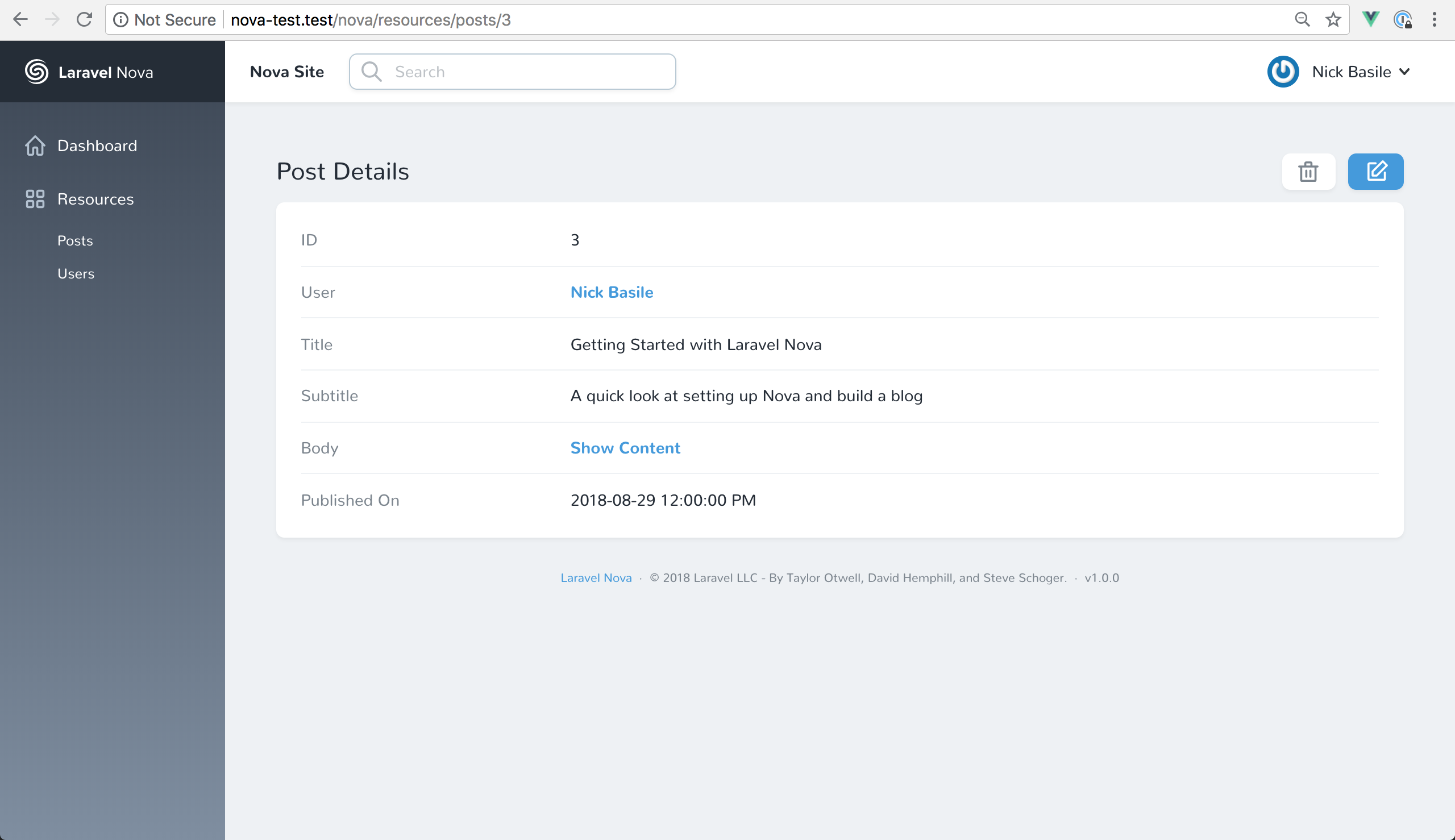Click the title Getting Started with Laravel Nova

696,344
